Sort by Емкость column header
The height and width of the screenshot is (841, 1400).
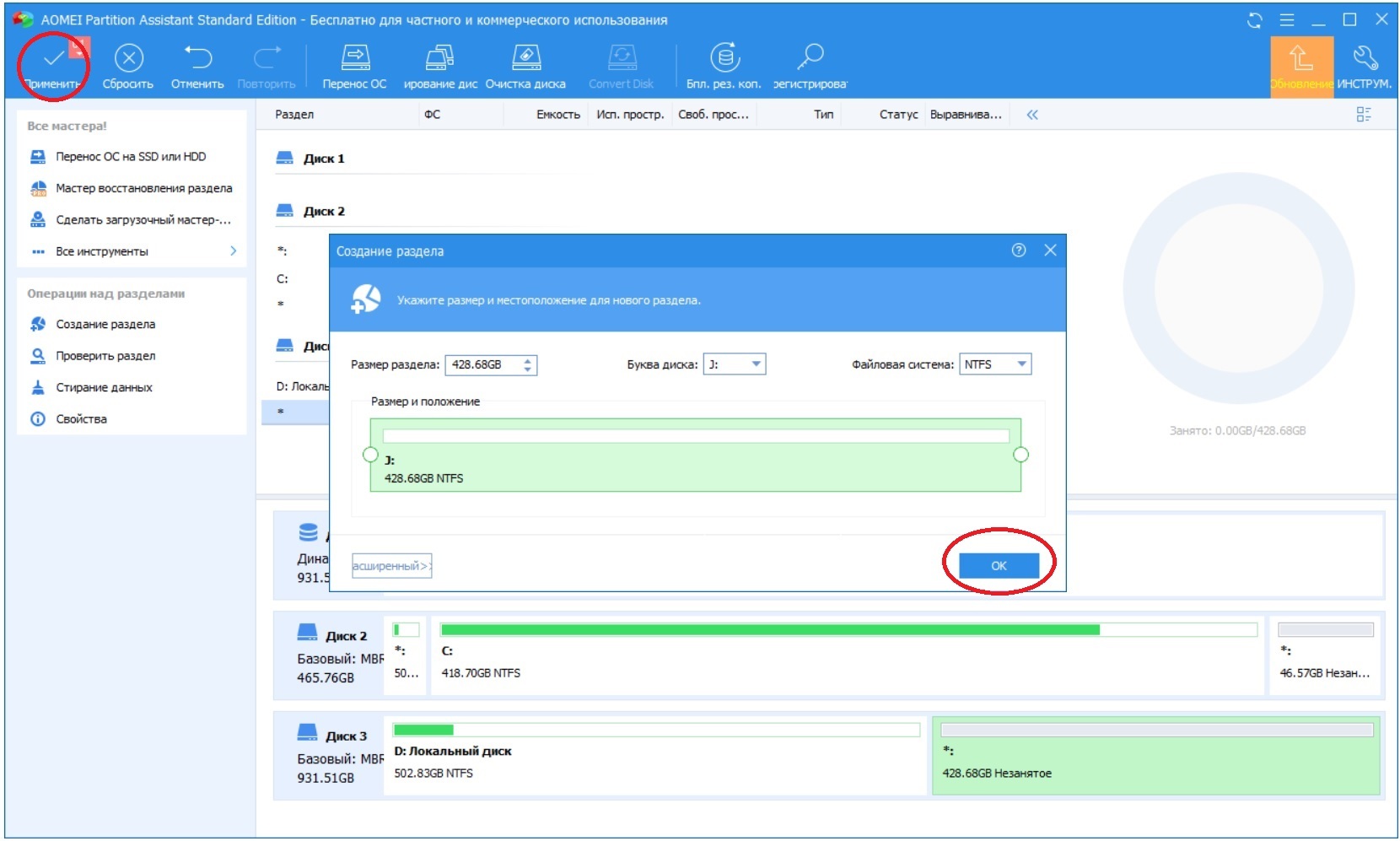(558, 115)
